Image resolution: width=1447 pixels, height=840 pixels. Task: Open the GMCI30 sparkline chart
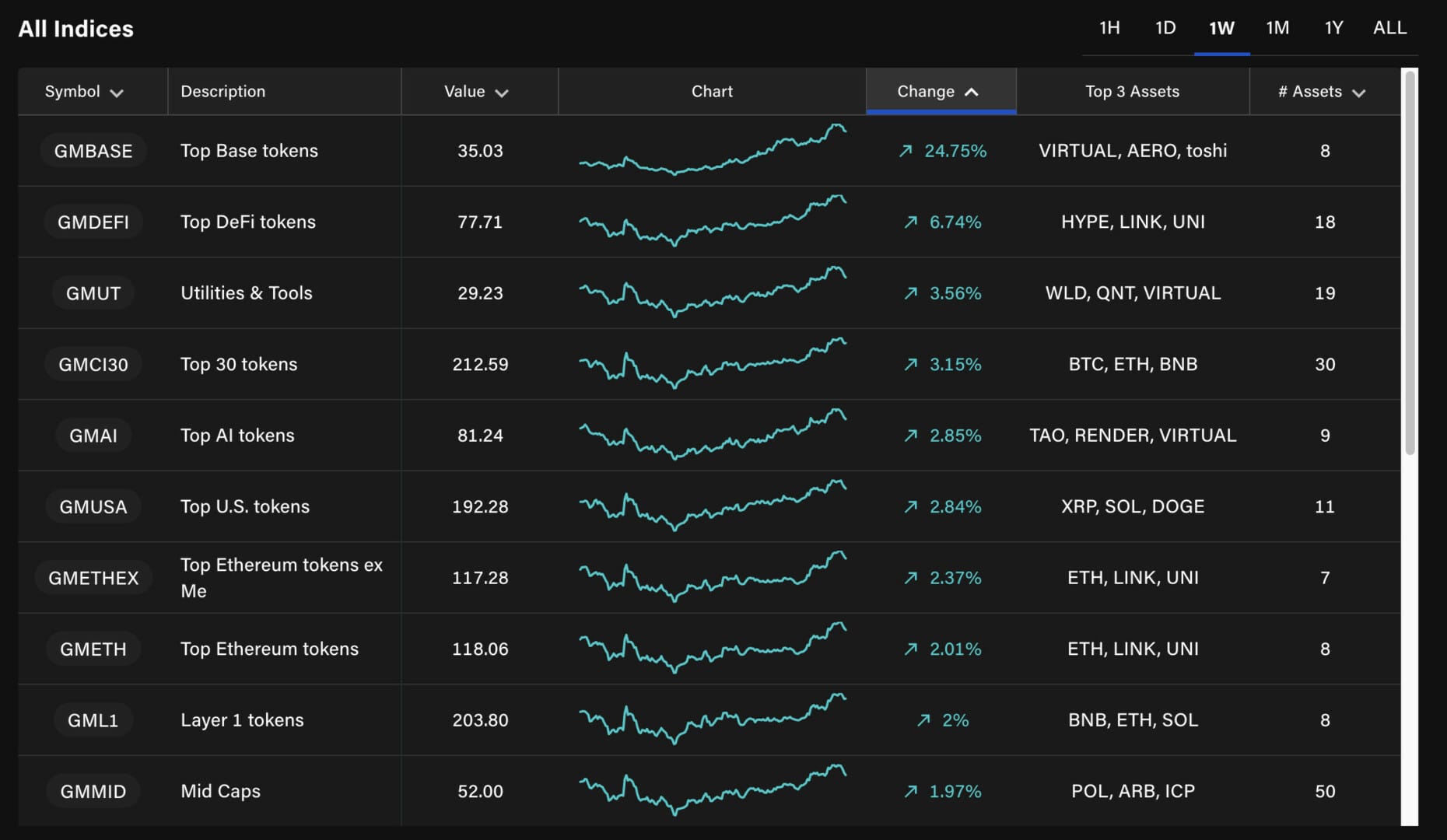(712, 364)
